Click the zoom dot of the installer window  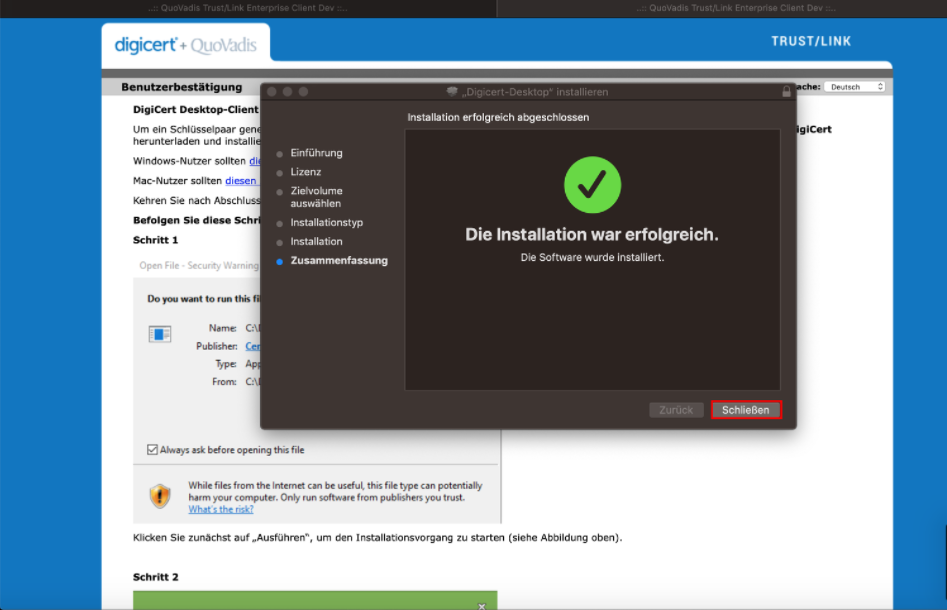(303, 92)
